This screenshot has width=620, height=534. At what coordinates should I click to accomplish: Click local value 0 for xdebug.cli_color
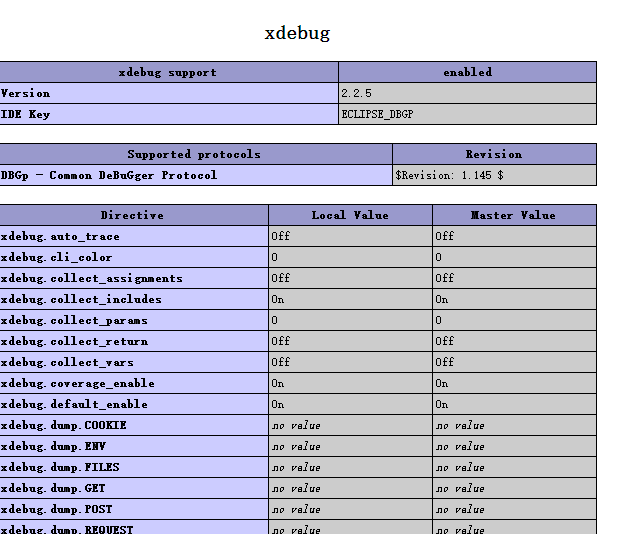(x=274, y=257)
